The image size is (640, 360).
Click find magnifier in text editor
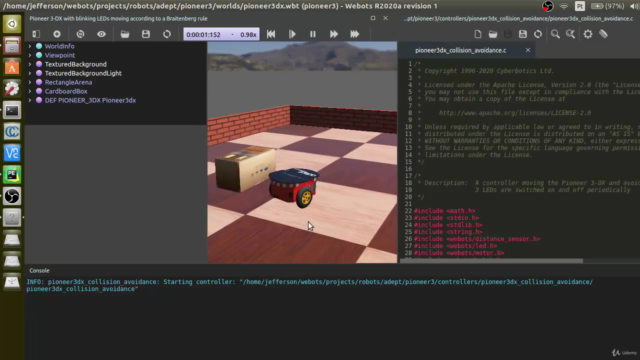coord(555,34)
